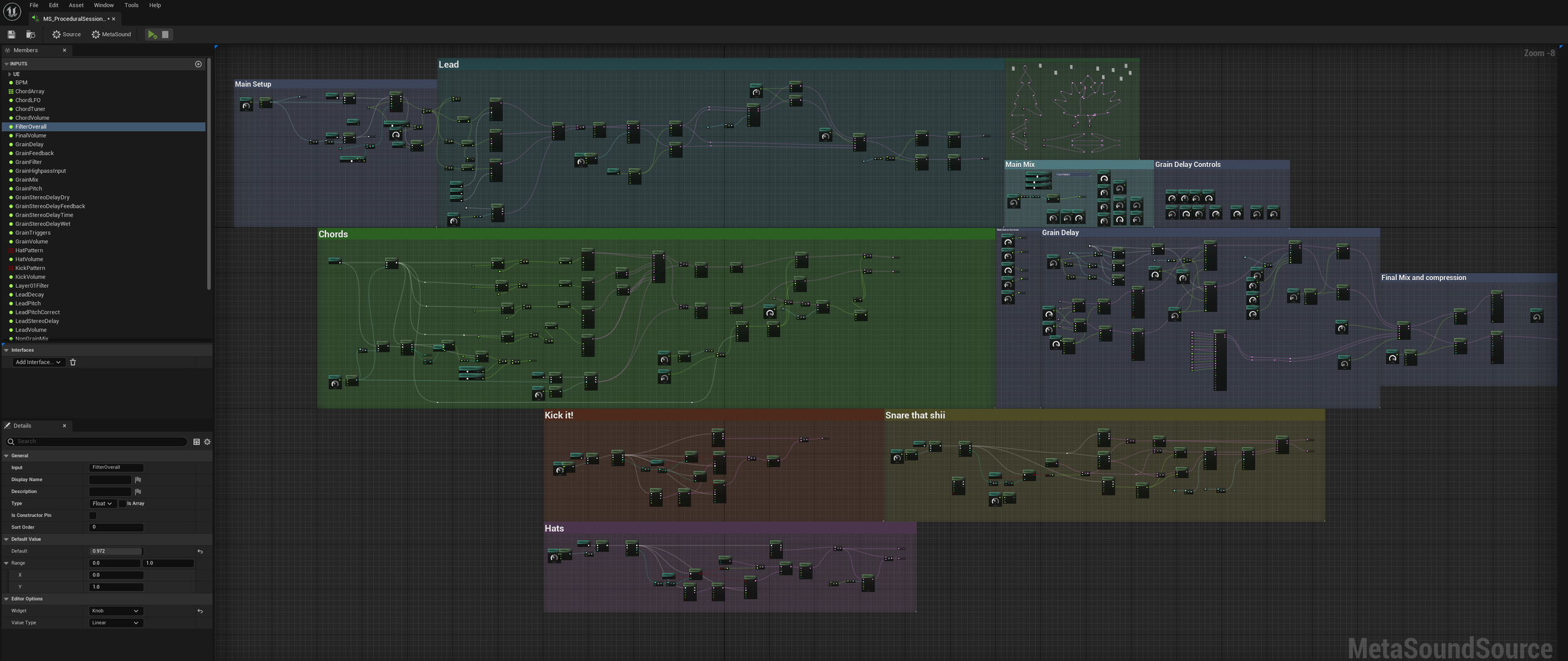Viewport: 1568px width, 661px height.
Task: Open the Value Type dropdown showing Linear
Action: click(116, 623)
